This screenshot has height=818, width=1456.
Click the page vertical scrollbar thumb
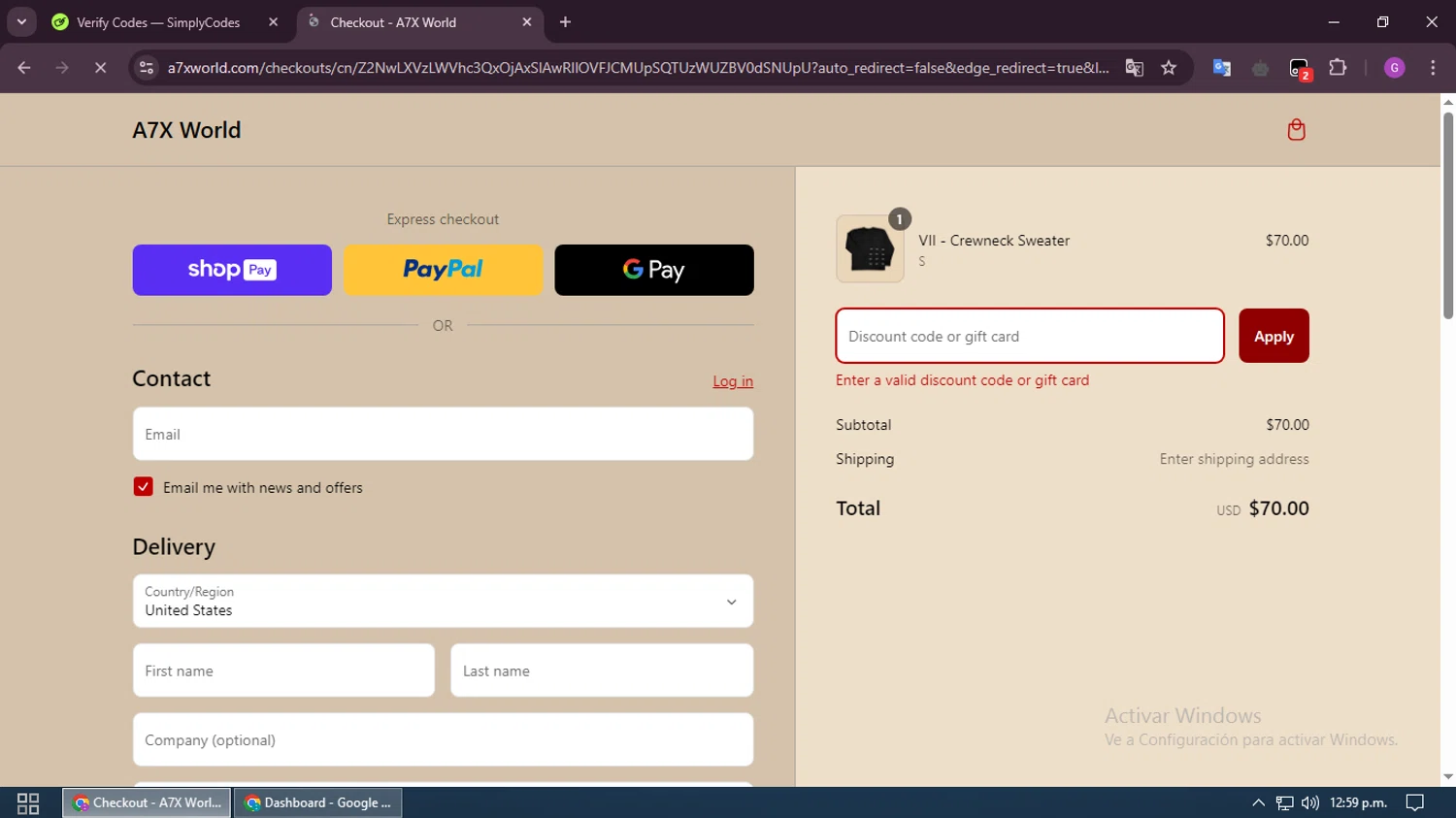pyautogui.click(x=1447, y=215)
